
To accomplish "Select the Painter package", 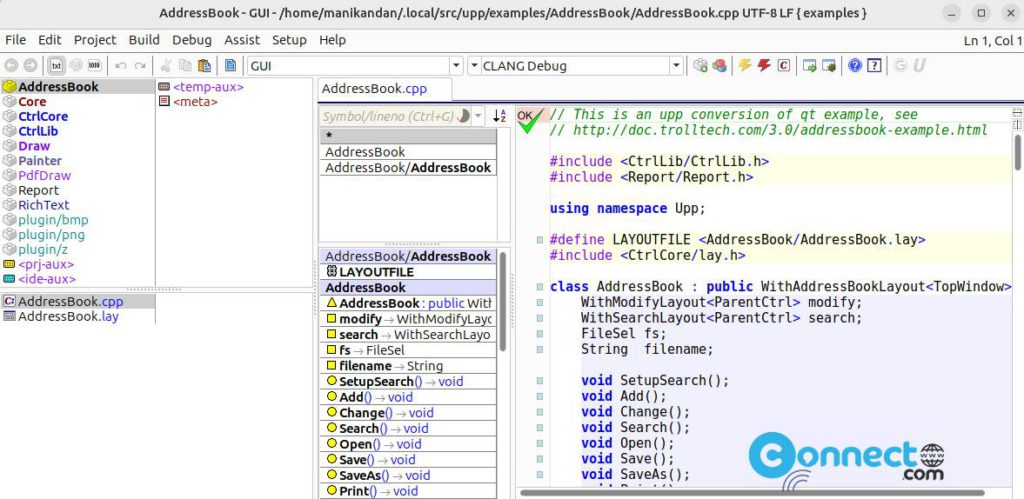I will (x=77, y=161).
